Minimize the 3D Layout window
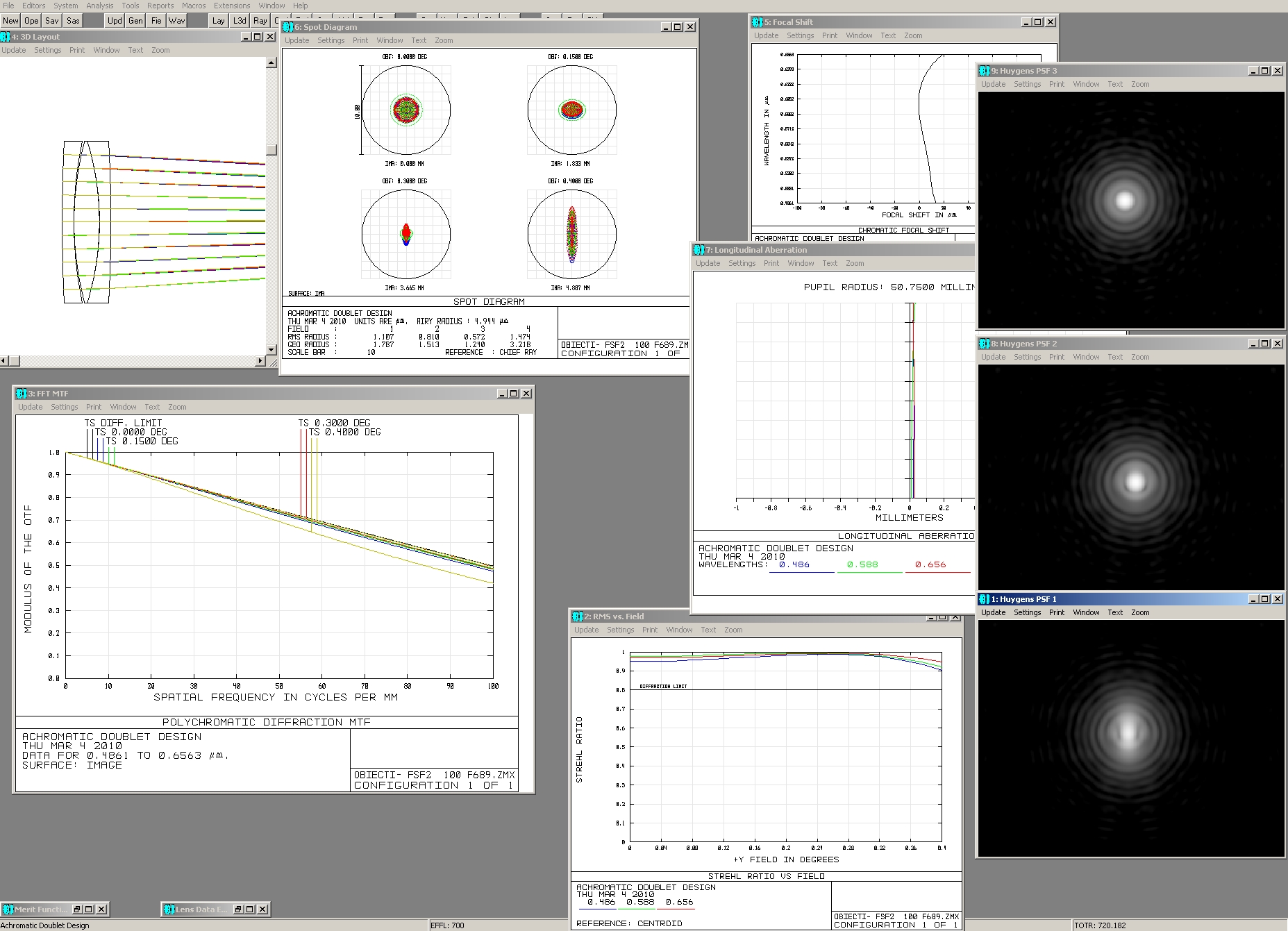 pos(246,37)
